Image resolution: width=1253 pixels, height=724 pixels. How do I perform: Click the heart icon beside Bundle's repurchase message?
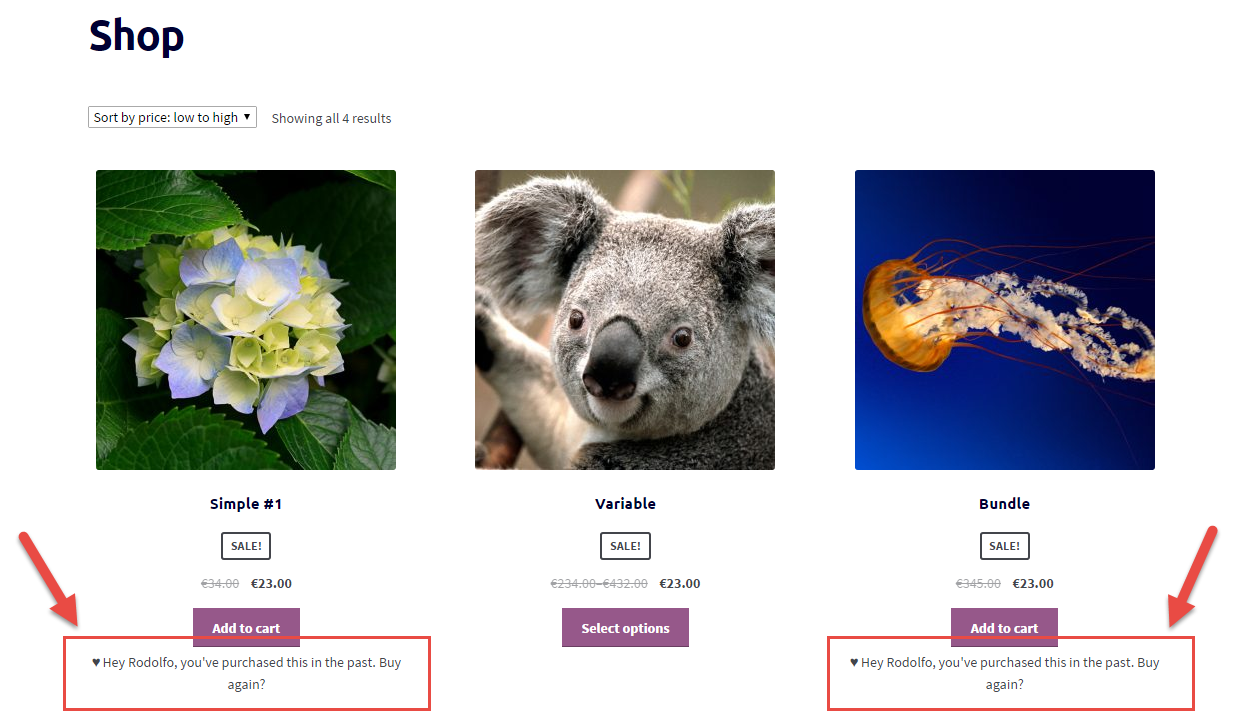click(x=852, y=661)
